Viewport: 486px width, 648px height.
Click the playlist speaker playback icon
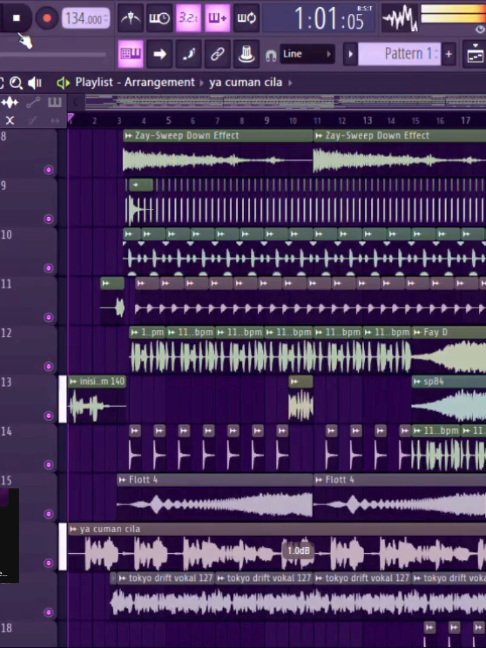coord(35,83)
